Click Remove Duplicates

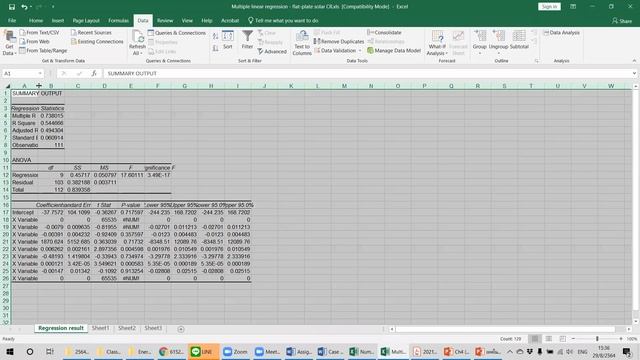pyautogui.click(x=339, y=41)
